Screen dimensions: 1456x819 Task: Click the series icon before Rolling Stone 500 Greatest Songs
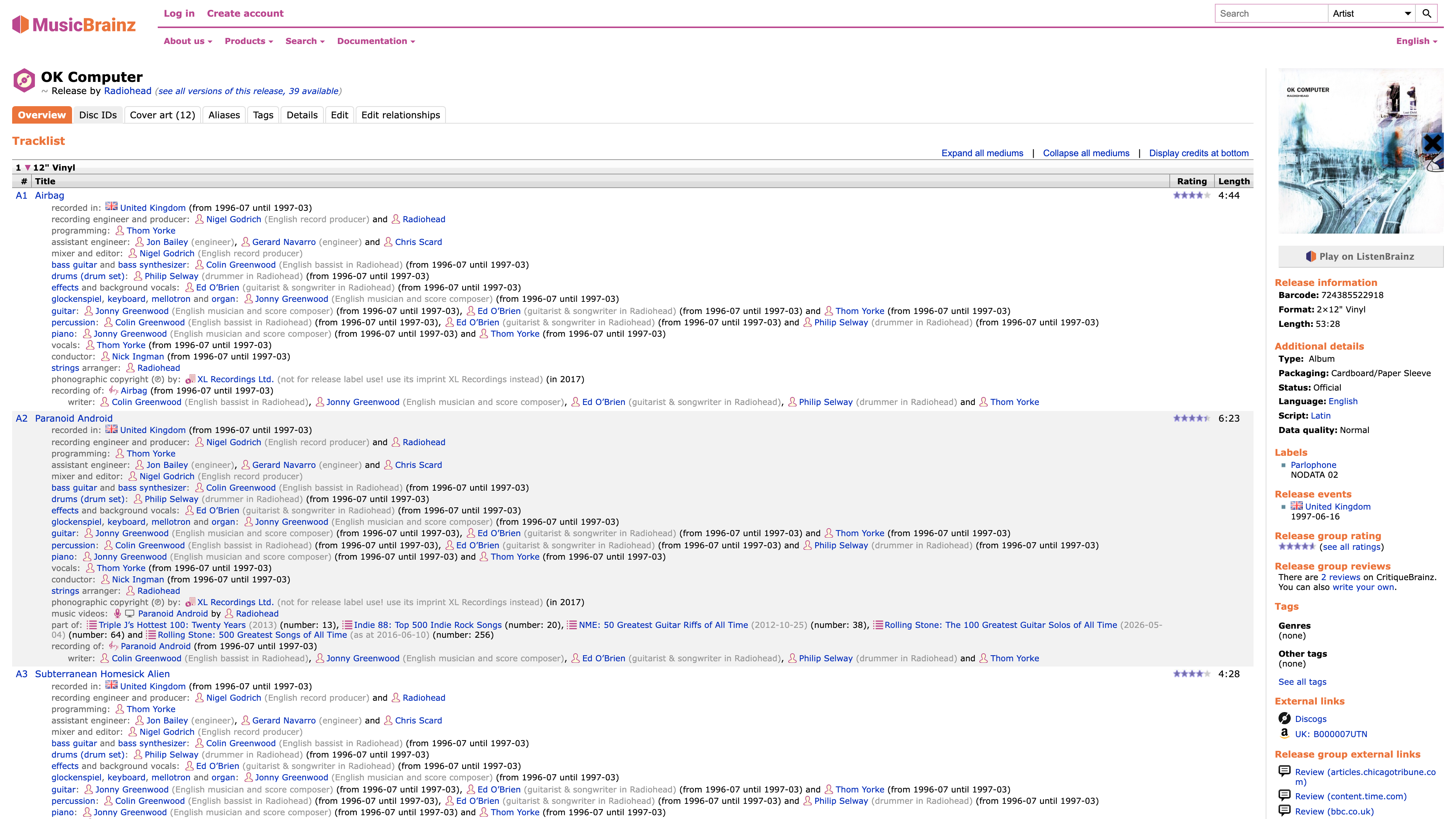[x=151, y=635]
